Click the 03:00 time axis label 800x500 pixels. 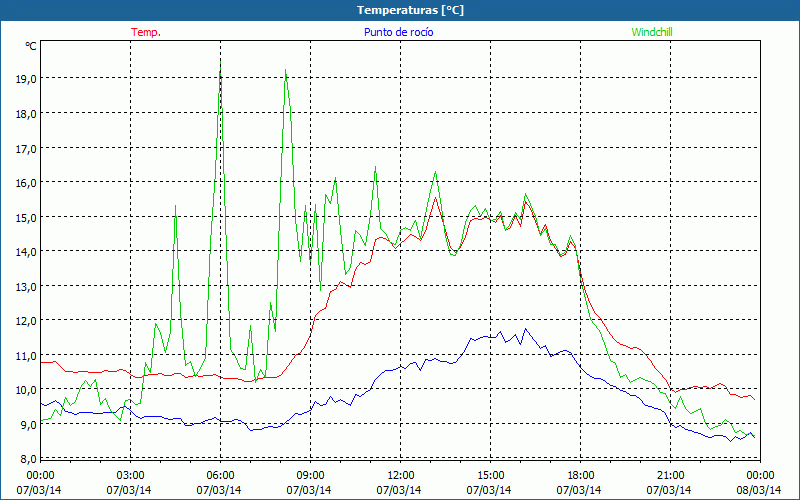pos(131,475)
